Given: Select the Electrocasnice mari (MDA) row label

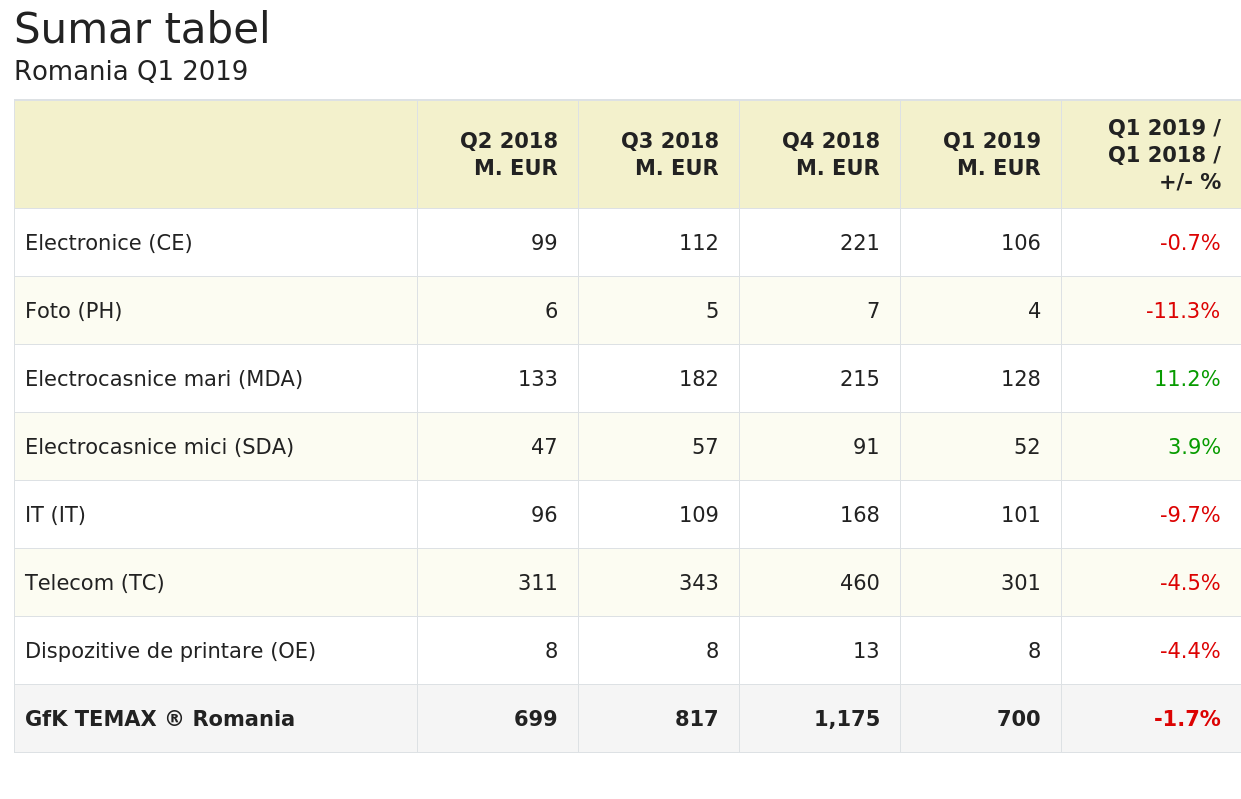Looking at the screenshot, I should click(164, 379).
